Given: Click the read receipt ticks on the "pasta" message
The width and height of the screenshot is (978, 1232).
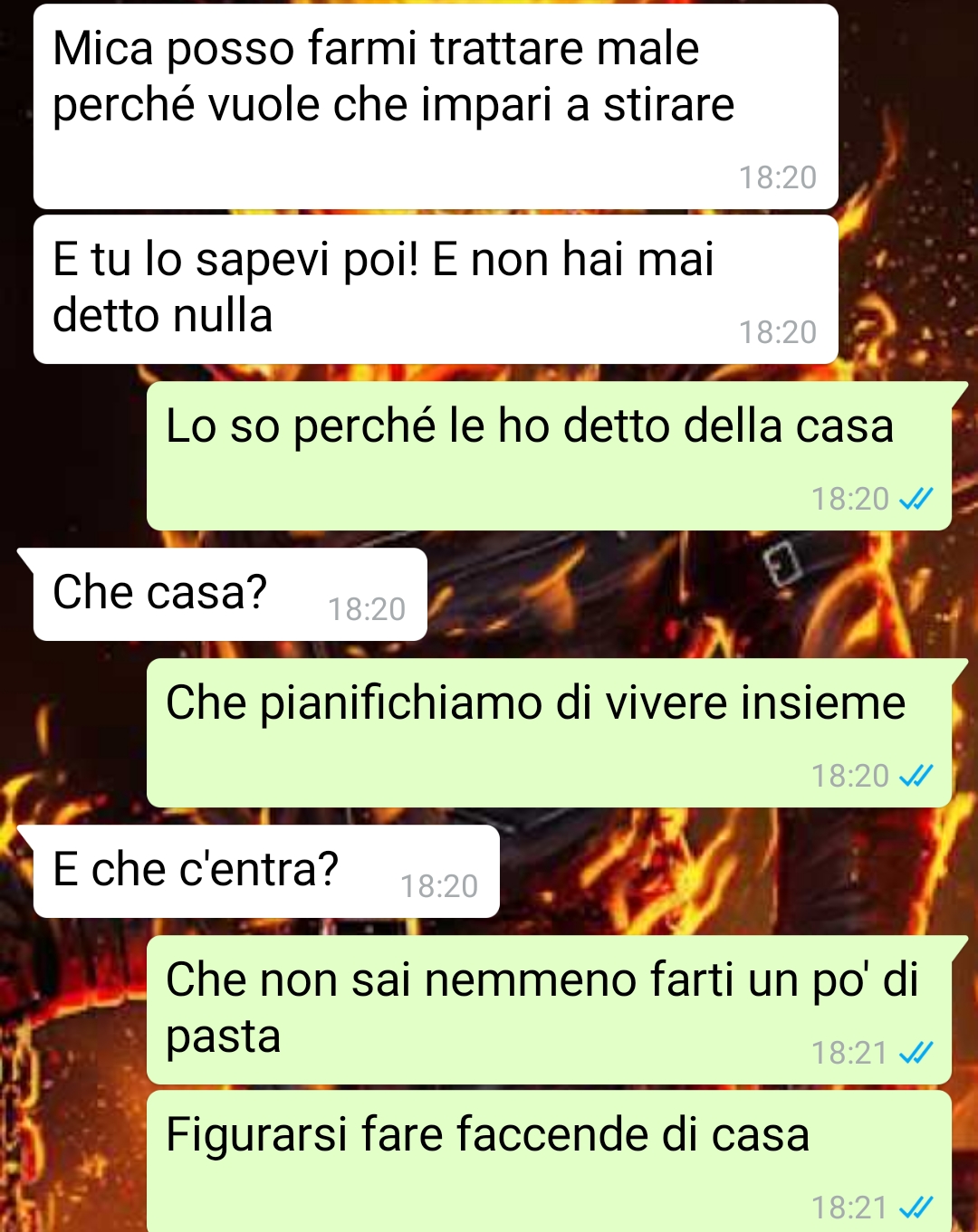Looking at the screenshot, I should (916, 1053).
